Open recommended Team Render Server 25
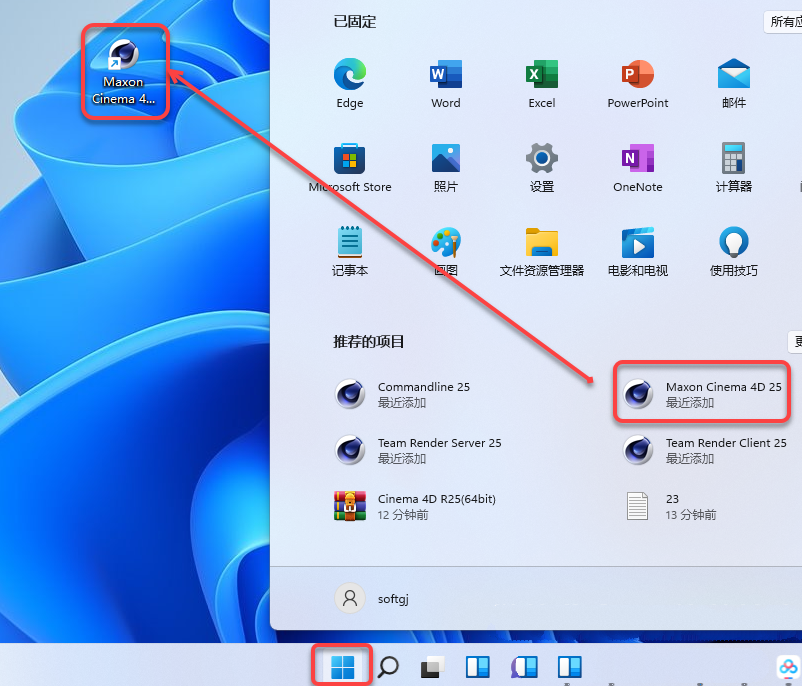The image size is (802, 686). [418, 450]
